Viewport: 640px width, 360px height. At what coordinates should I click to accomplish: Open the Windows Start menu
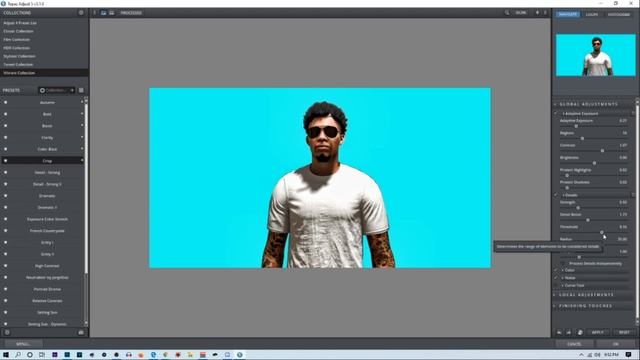tap(6, 355)
